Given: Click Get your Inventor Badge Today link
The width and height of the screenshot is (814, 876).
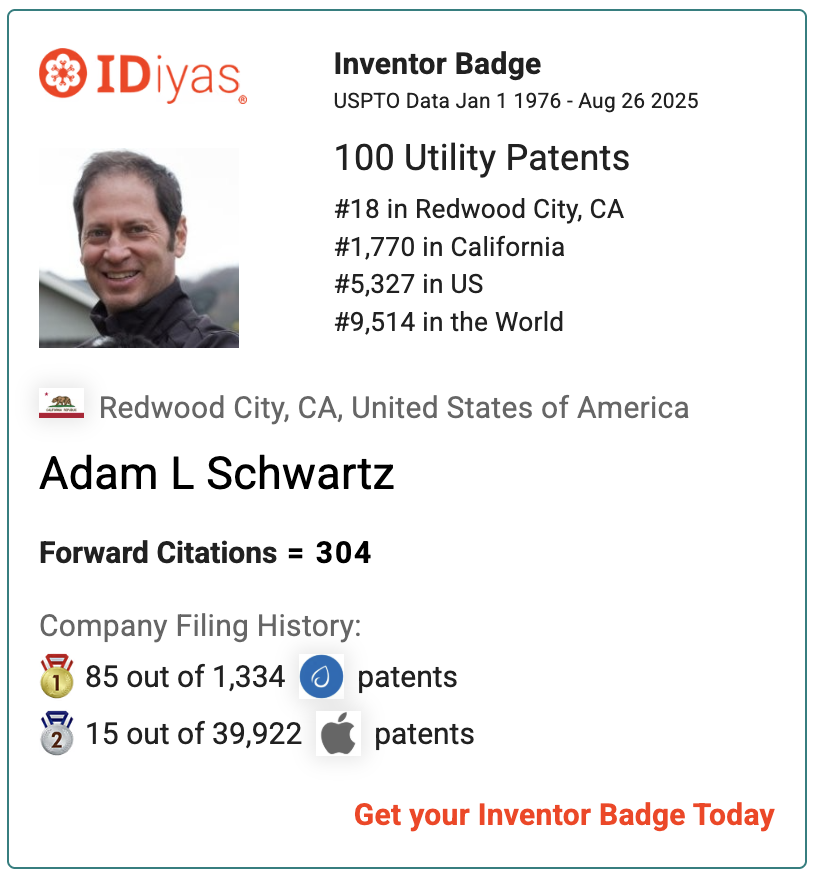Looking at the screenshot, I should pyautogui.click(x=564, y=815).
